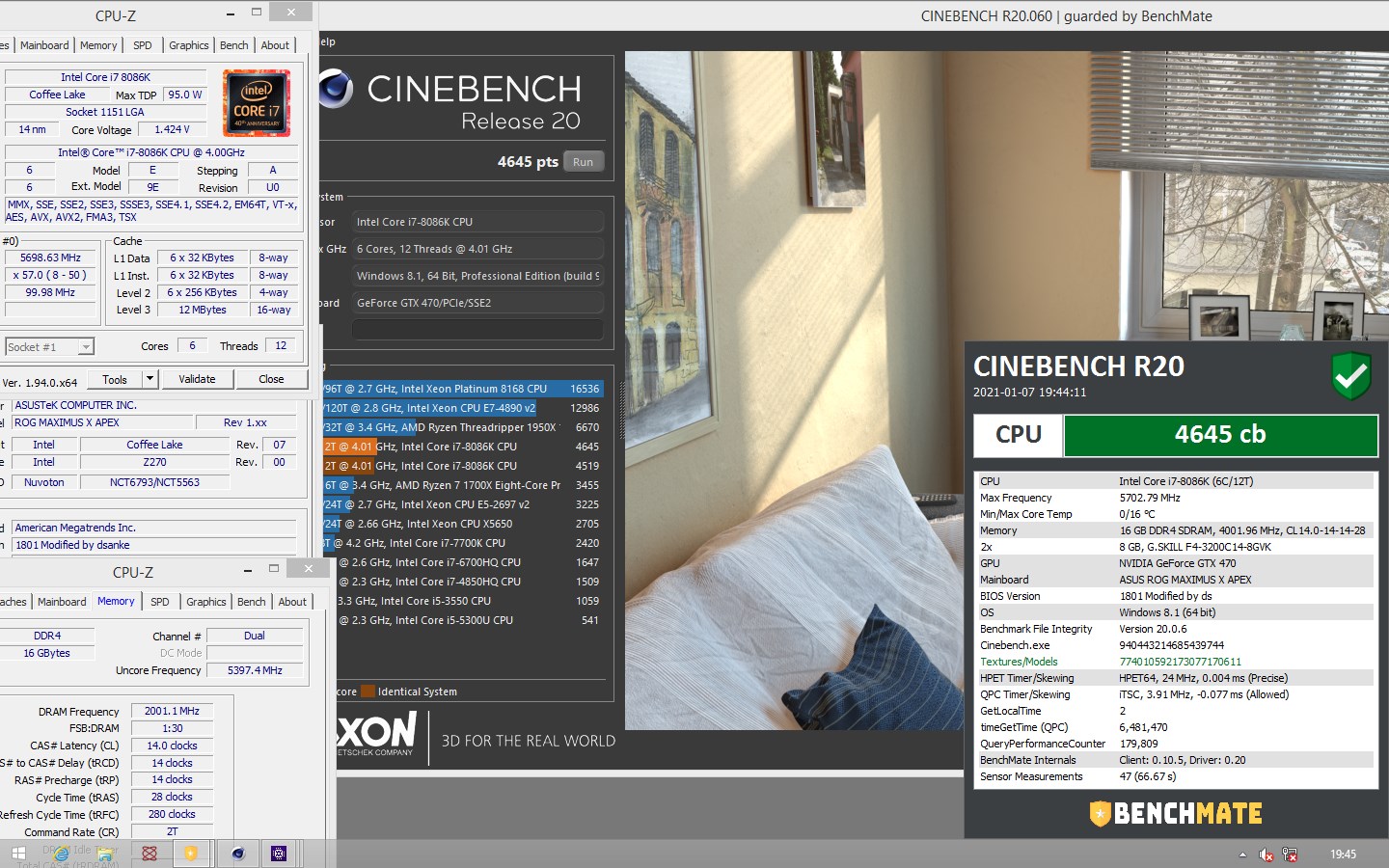Viewport: 1389px width, 868px height.
Task: Open Memory tab in upper CPU-Z window
Action: click(x=98, y=45)
